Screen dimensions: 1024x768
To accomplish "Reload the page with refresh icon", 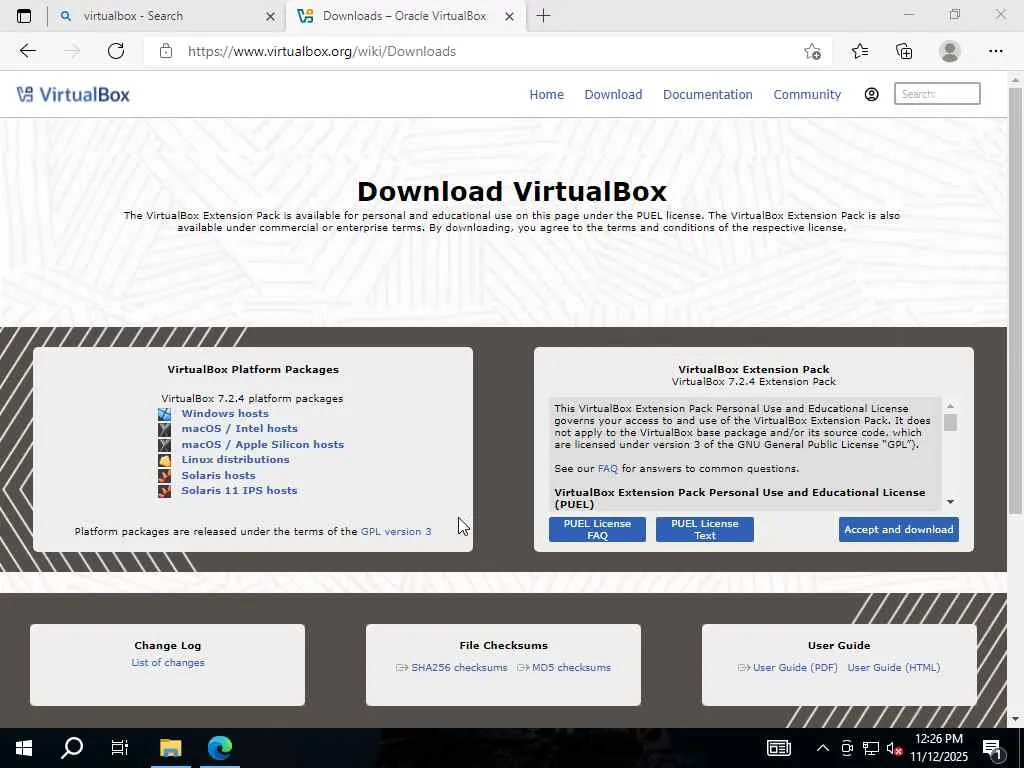I will point(116,51).
